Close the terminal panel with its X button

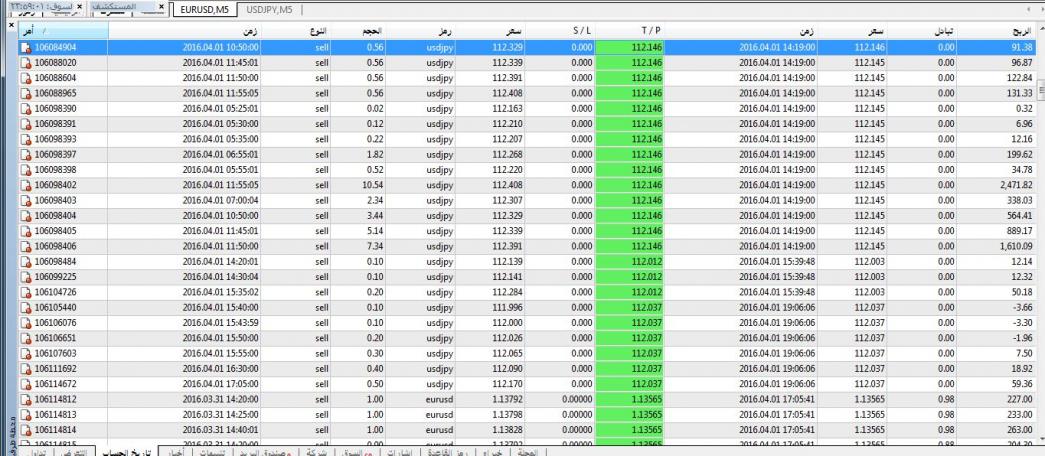(9, 24)
